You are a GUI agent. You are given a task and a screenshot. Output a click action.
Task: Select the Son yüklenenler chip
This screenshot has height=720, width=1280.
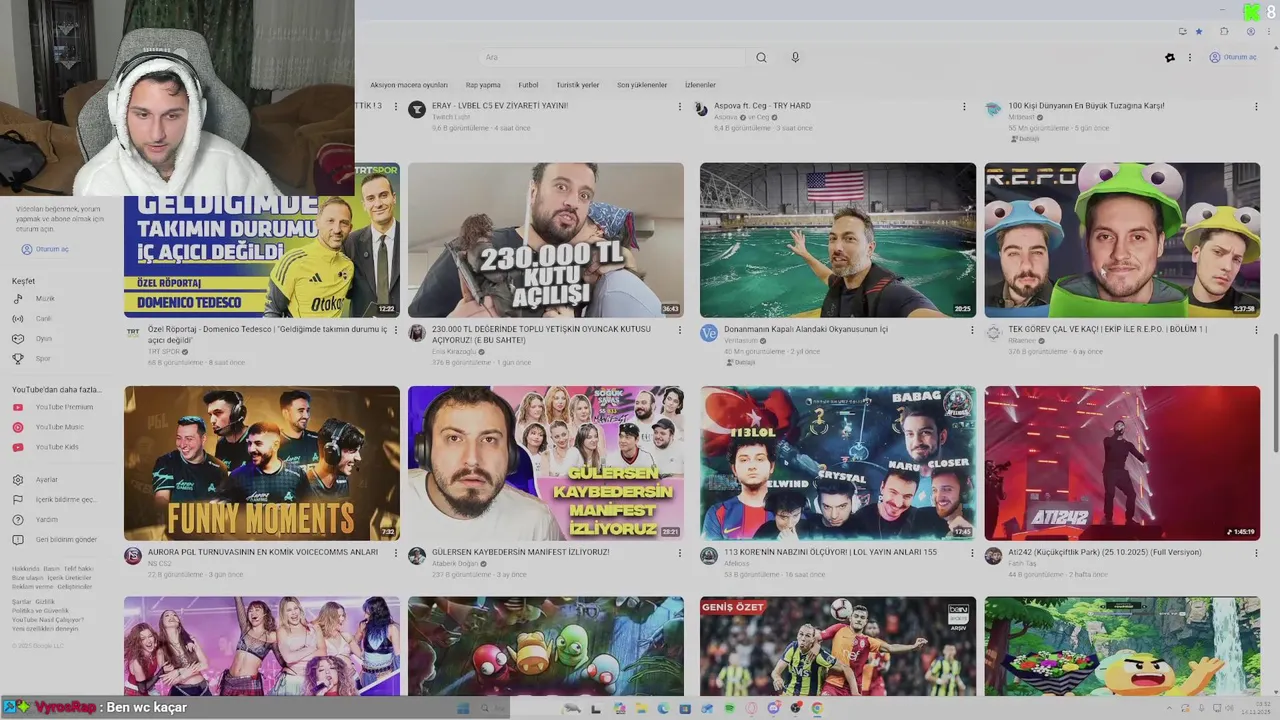(x=642, y=85)
